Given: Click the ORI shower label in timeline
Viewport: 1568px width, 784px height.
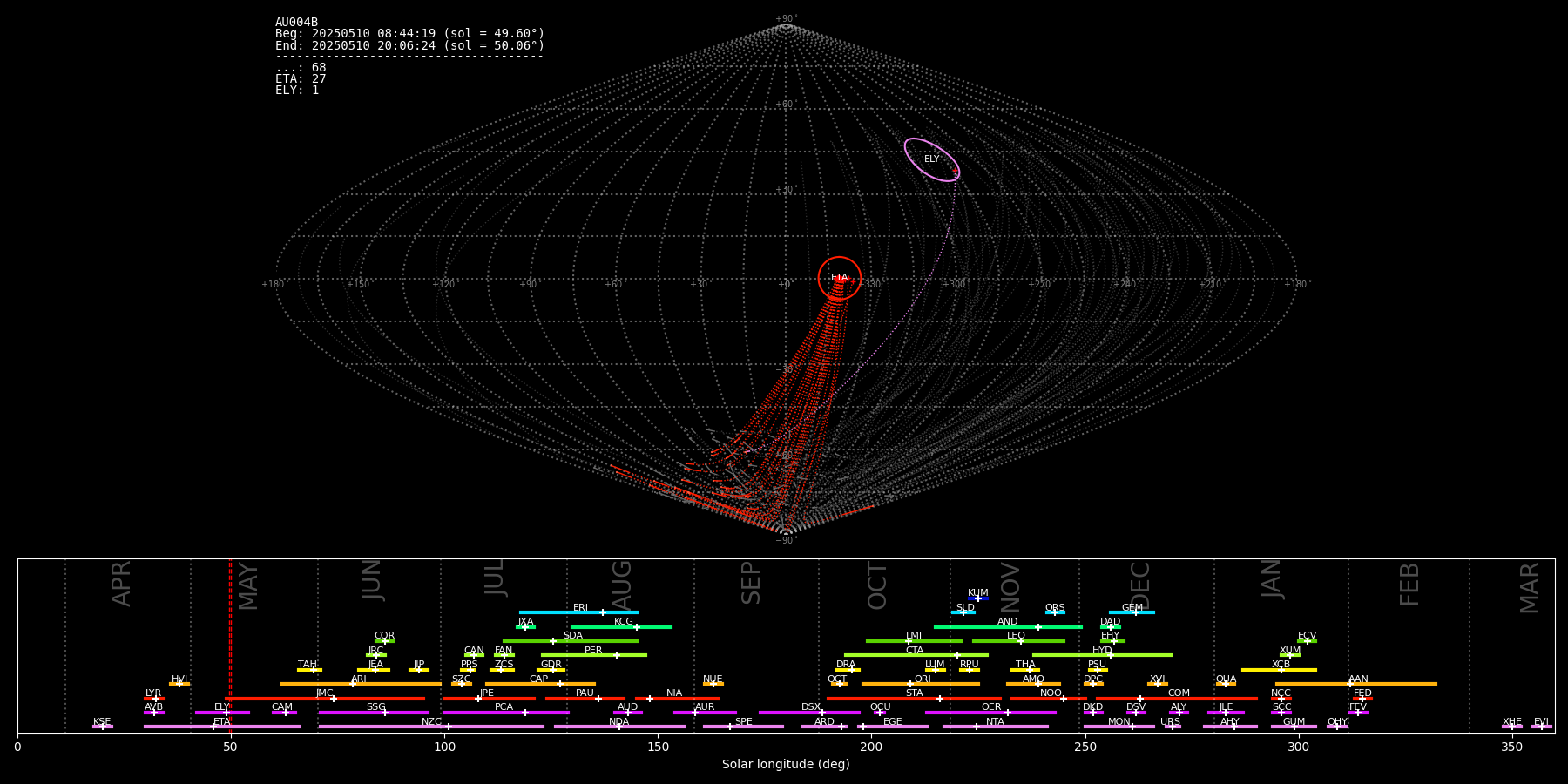Looking at the screenshot, I should coord(923,679).
